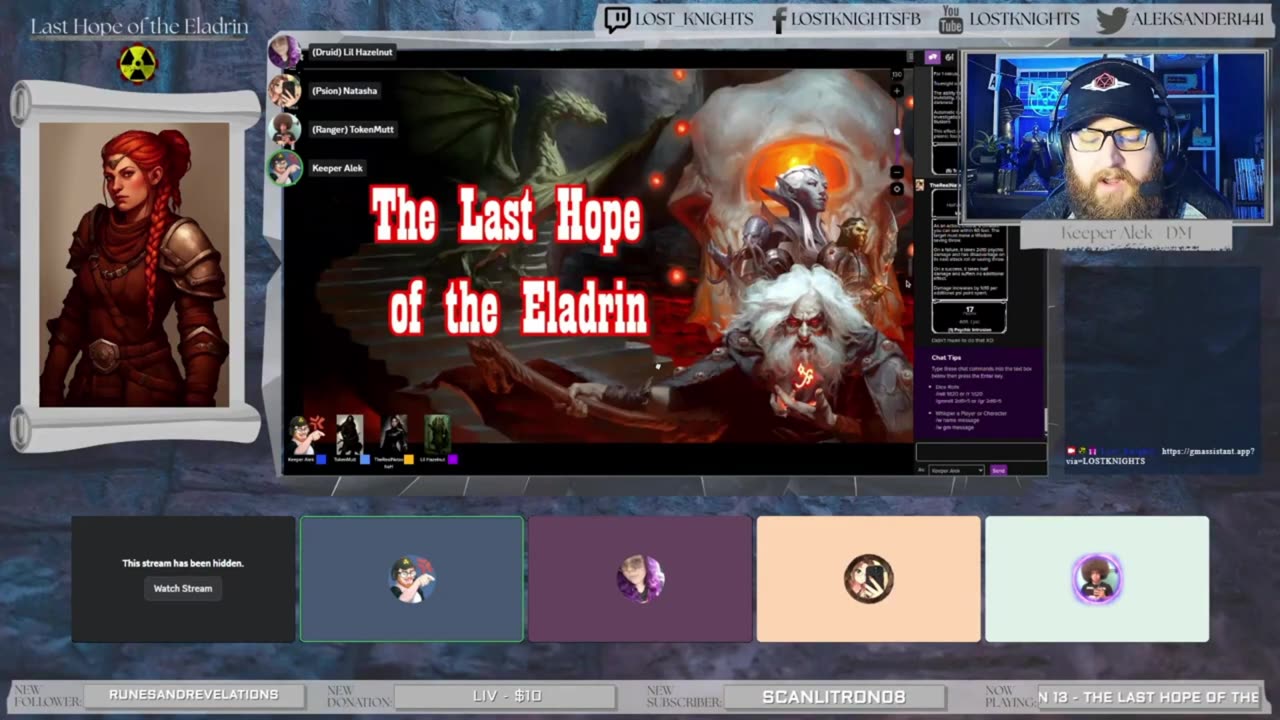Click the LOSTKNIGHTSFB Facebook handle text
This screenshot has width=1280, height=720.
coord(858,19)
